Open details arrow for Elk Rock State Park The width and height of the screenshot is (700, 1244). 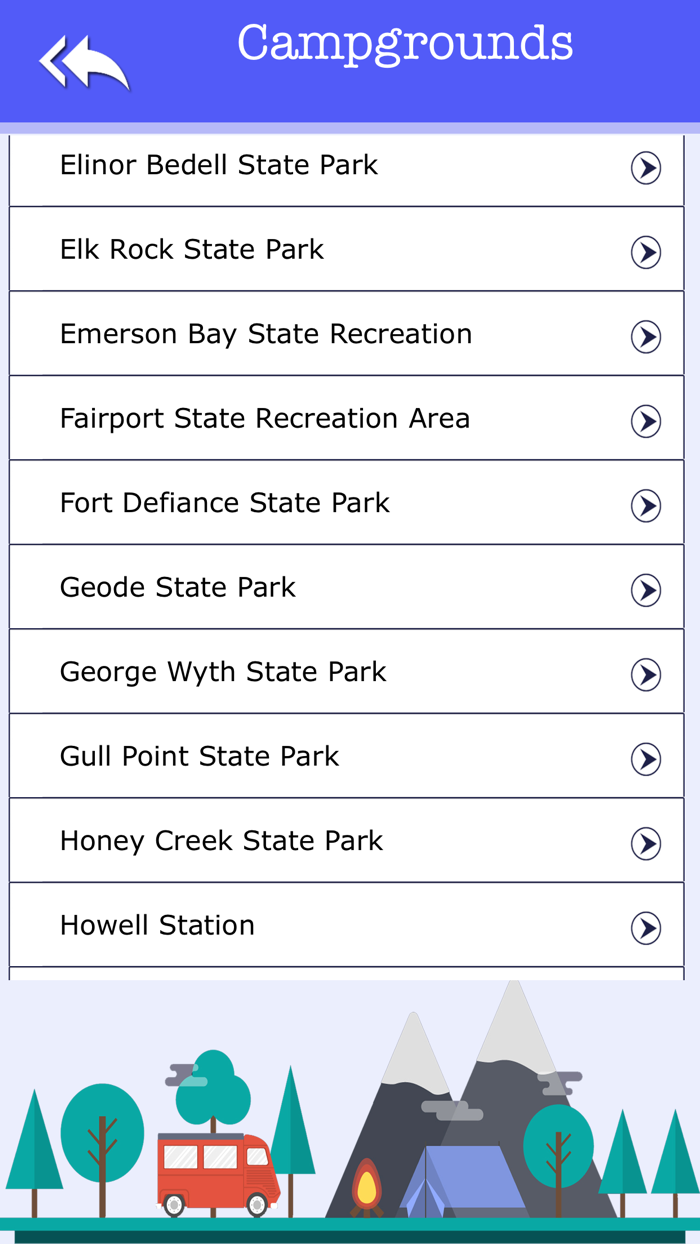pos(648,252)
